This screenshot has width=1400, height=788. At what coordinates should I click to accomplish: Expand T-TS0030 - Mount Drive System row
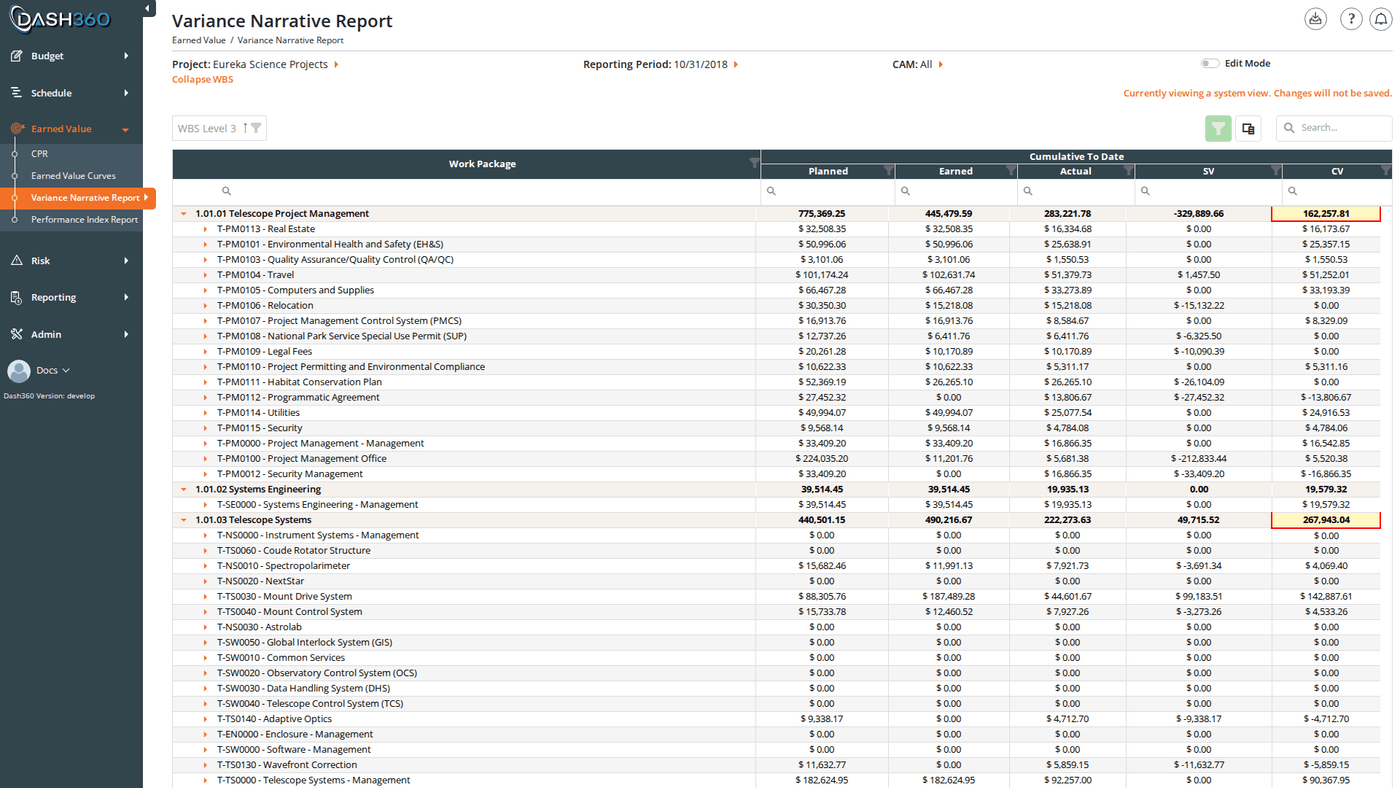click(x=205, y=597)
